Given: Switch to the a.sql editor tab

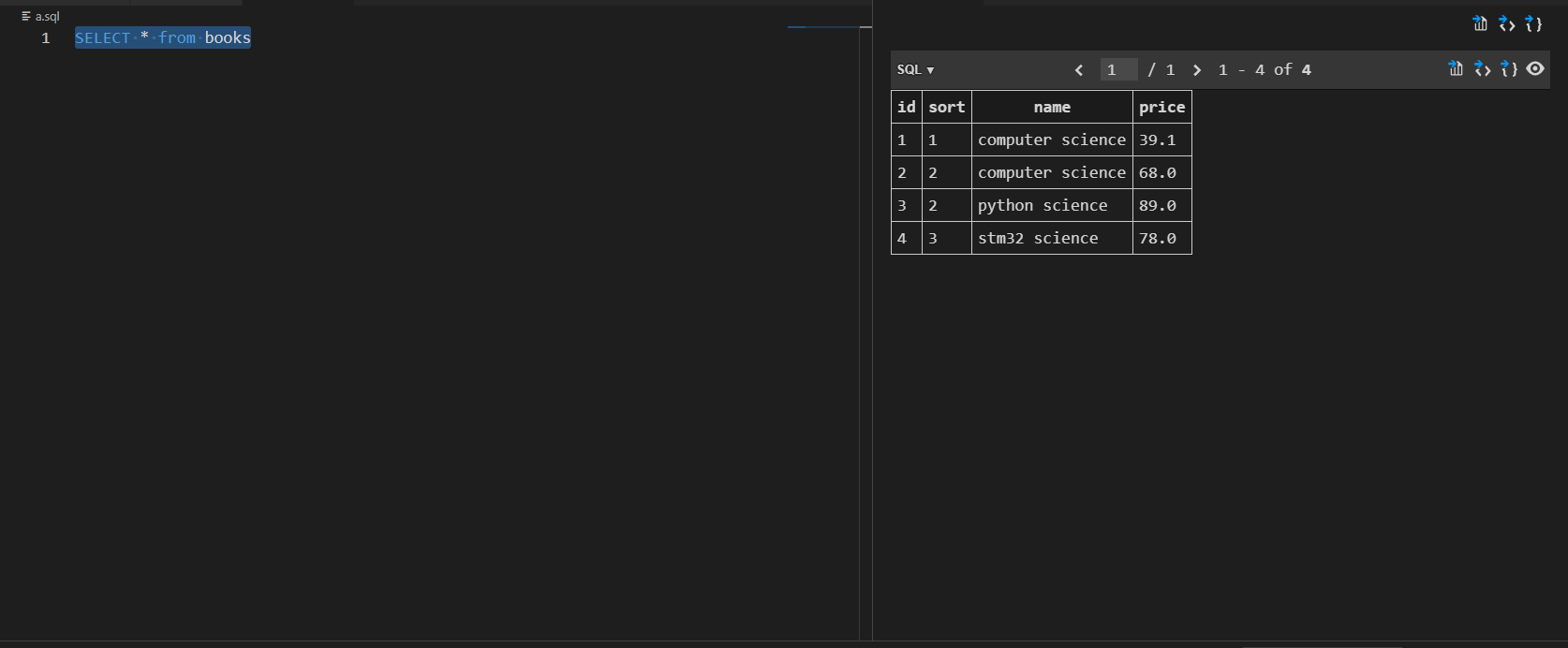Looking at the screenshot, I should 41,16.
